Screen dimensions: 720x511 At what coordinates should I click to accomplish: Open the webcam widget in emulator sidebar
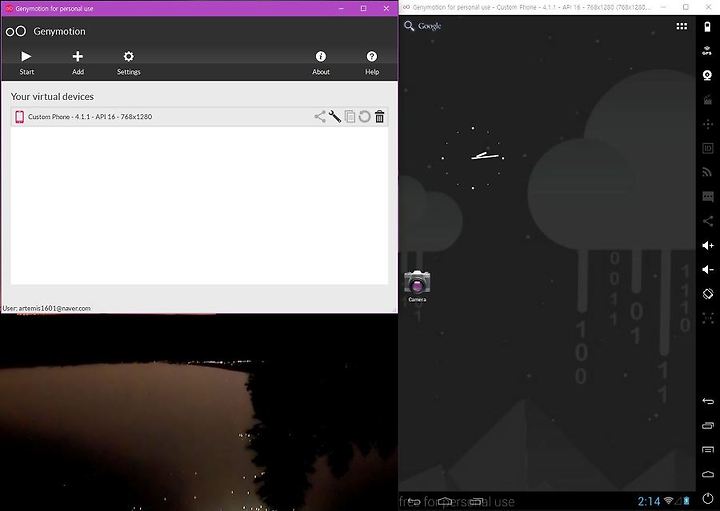point(708,75)
